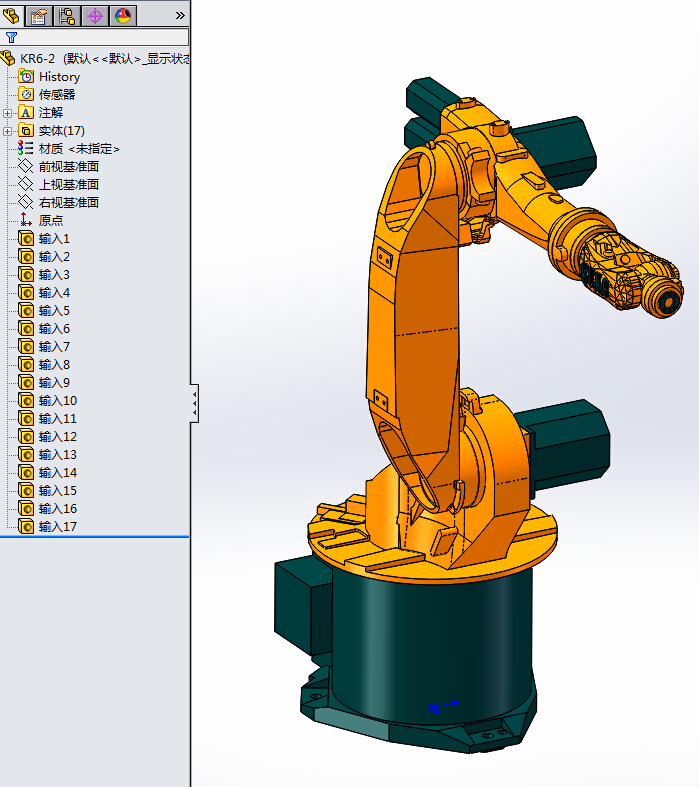Select the 输入8 feature label
Viewport: 699px width, 787px height.
coord(54,365)
